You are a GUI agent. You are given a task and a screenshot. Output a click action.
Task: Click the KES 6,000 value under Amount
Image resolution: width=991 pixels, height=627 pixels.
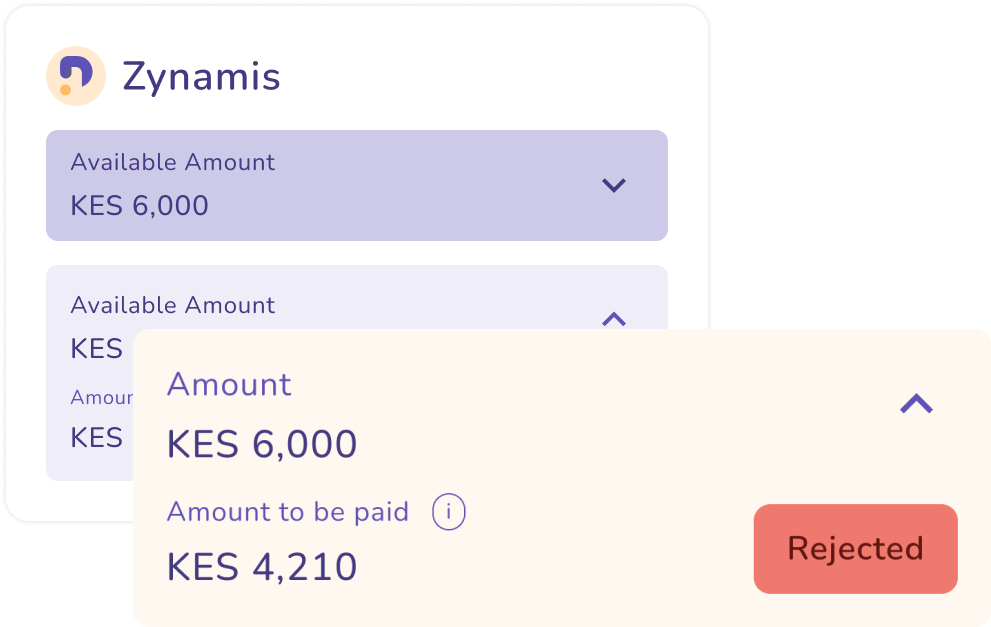(261, 444)
